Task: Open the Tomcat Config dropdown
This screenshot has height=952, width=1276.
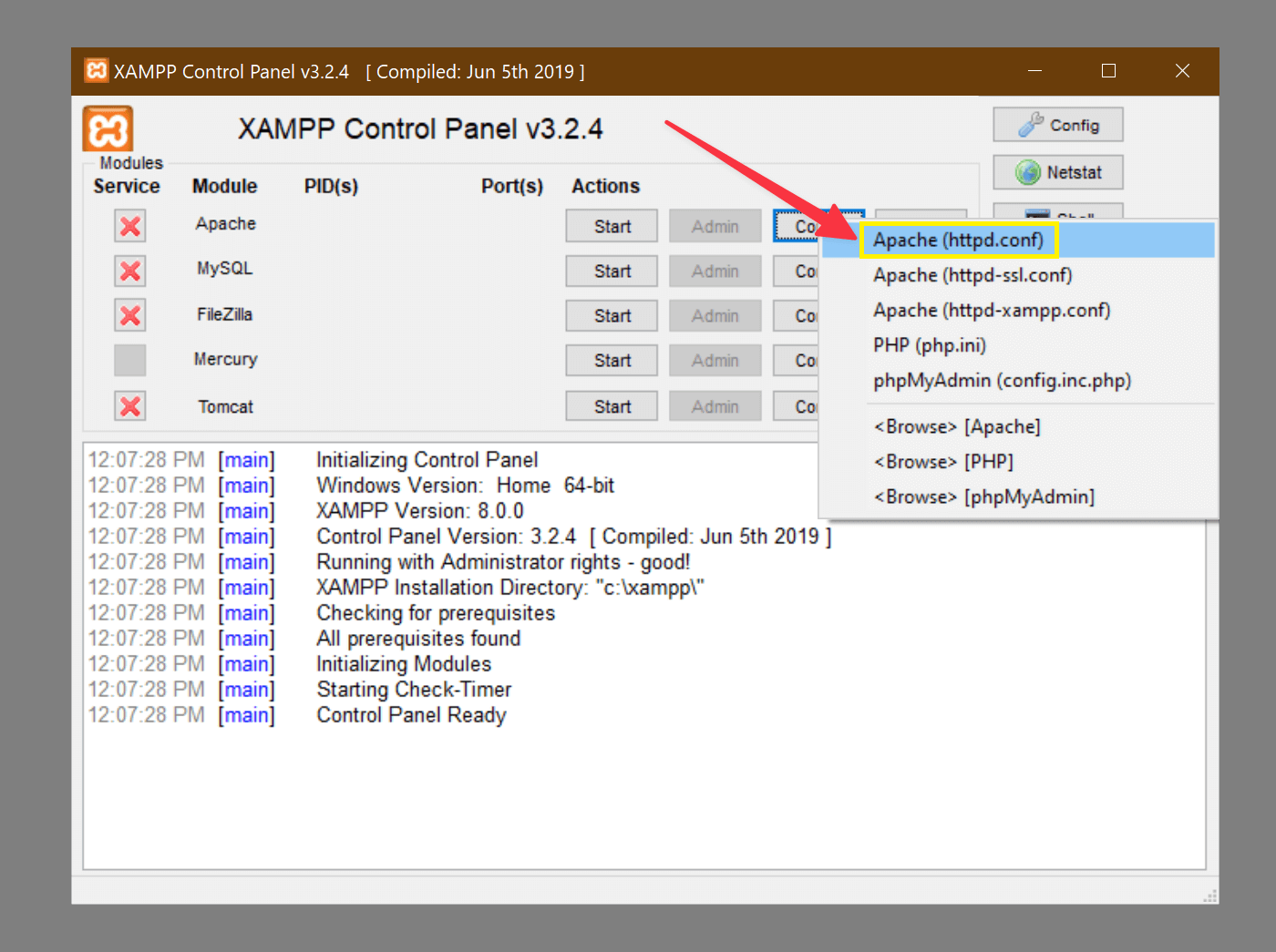Action: 796,406
